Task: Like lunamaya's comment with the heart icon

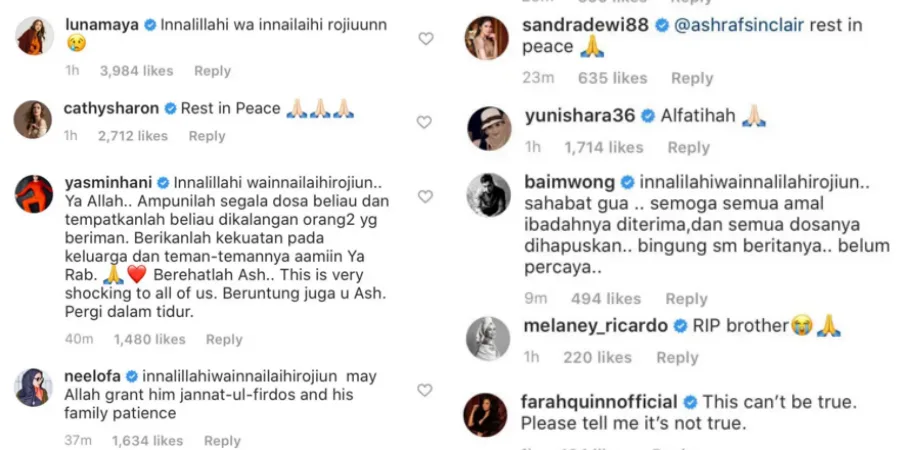Action: [x=425, y=38]
